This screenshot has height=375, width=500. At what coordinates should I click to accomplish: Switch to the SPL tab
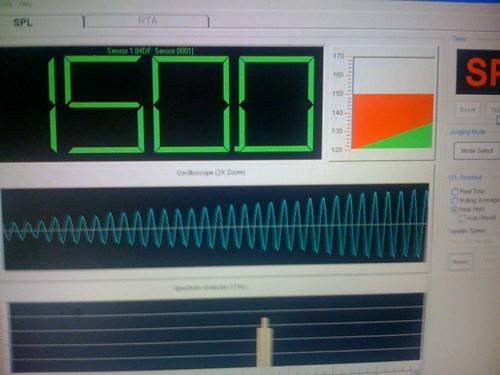pyautogui.click(x=23, y=22)
